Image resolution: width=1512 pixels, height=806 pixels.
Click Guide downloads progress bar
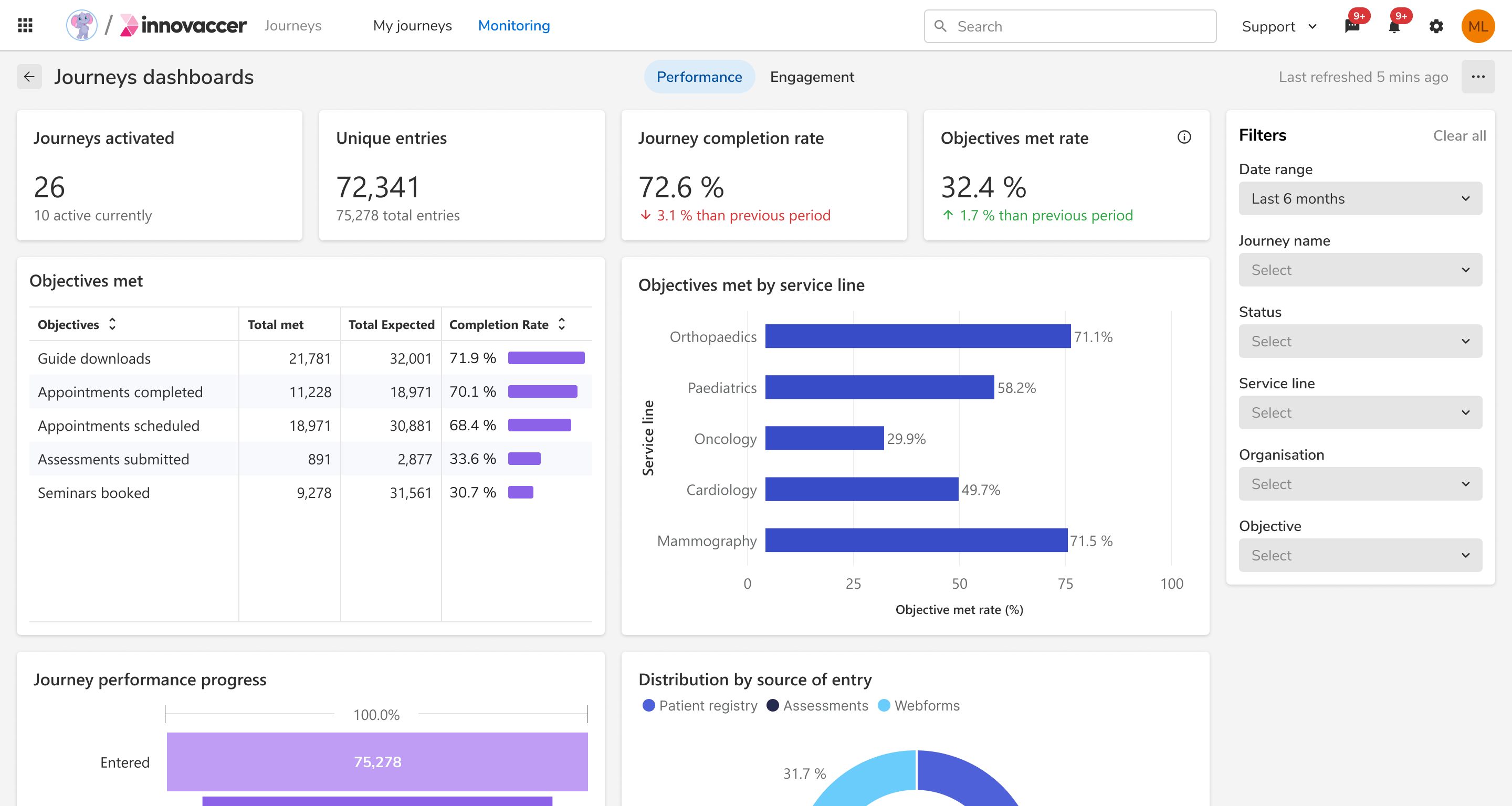click(546, 358)
